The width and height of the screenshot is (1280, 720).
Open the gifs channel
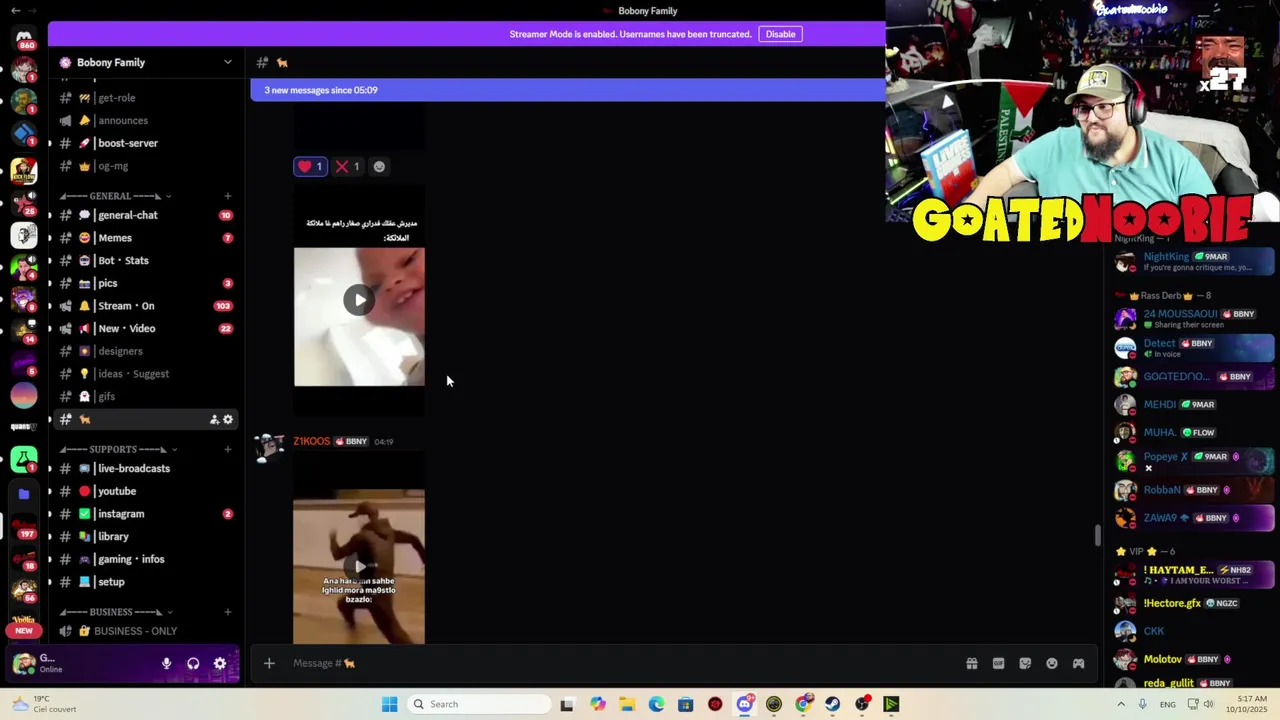tap(146, 396)
